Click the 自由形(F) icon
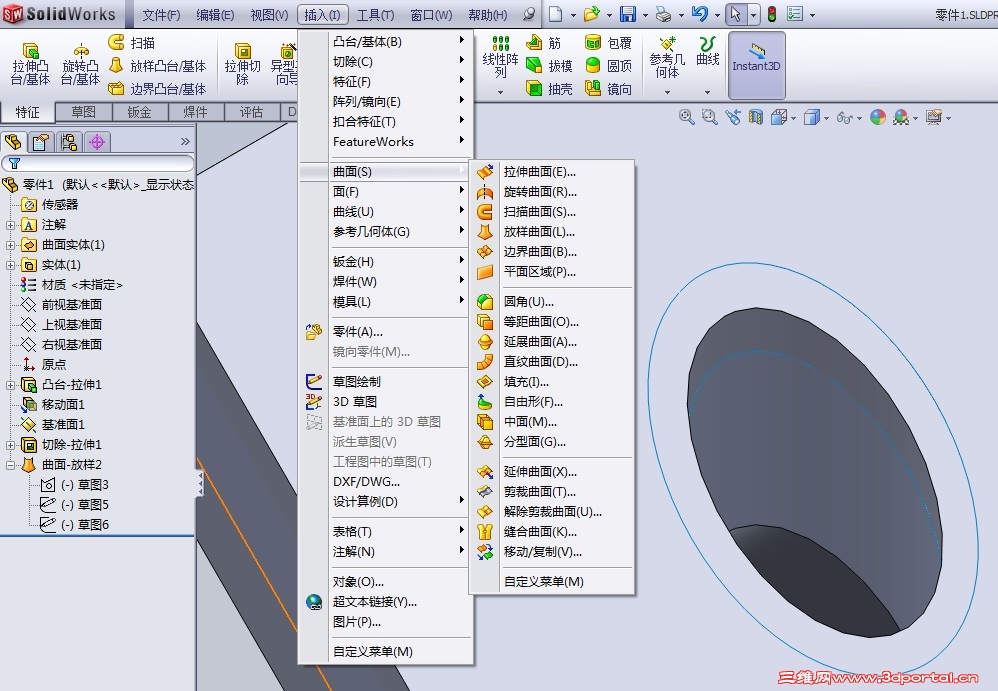The image size is (998, 691). click(x=485, y=402)
